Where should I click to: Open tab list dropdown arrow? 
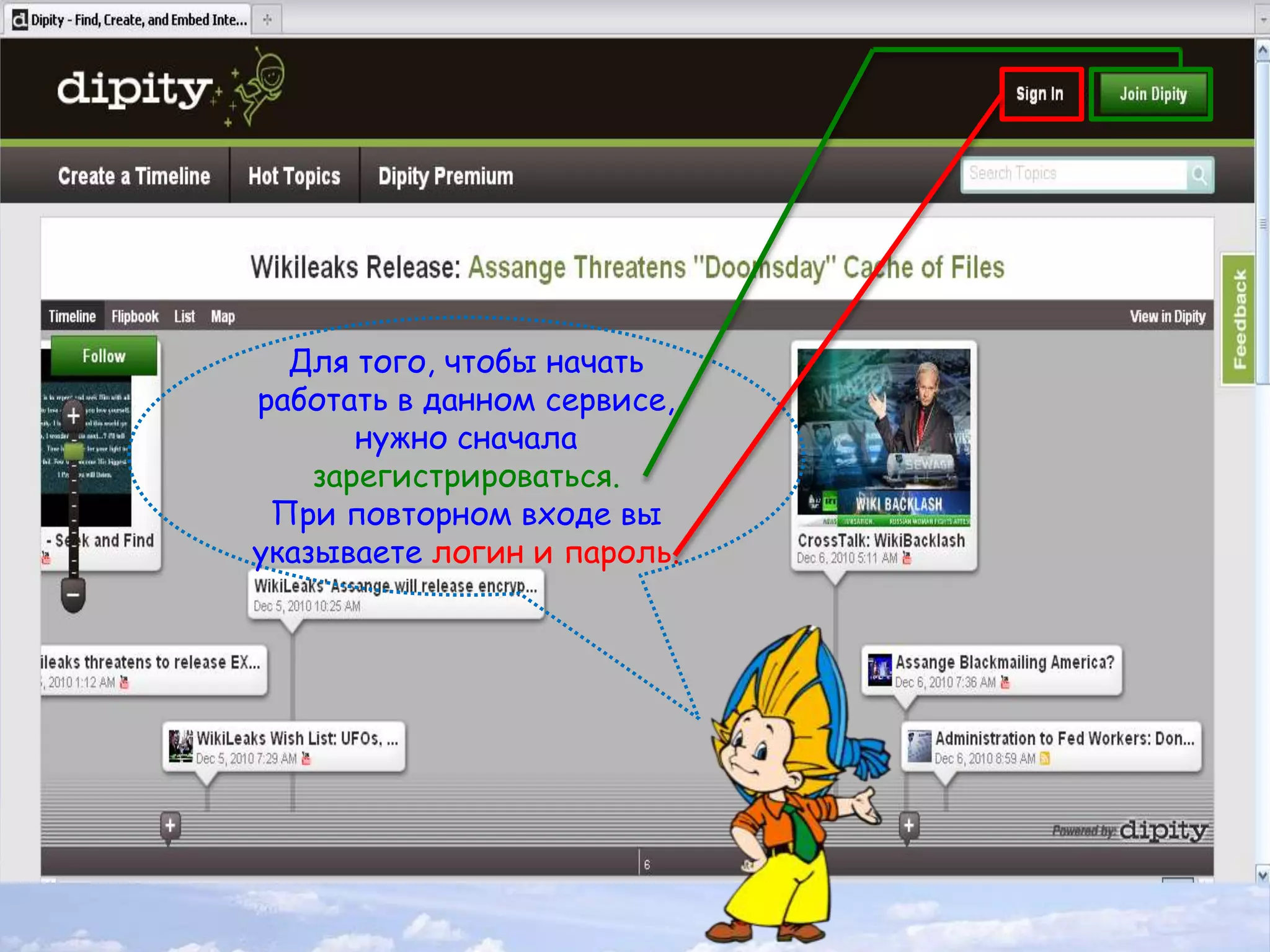pos(1263,20)
